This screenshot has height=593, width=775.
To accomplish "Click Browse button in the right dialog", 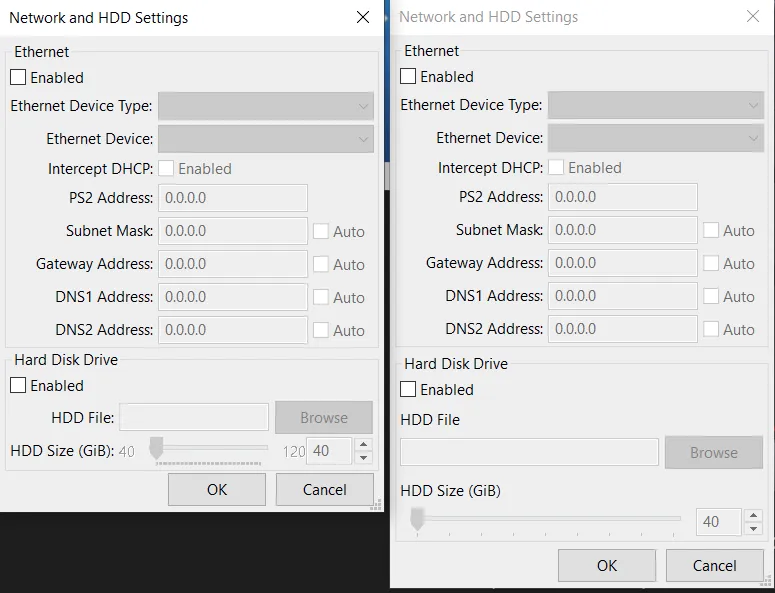I will (x=713, y=452).
